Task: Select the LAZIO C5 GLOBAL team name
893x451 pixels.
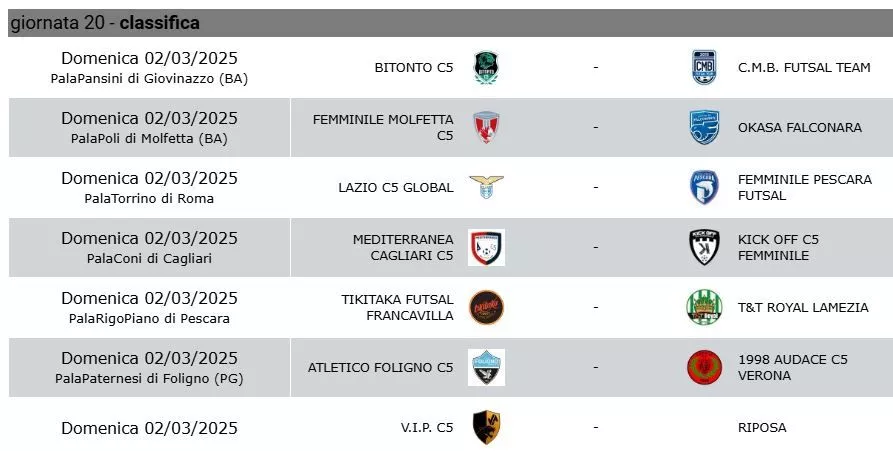Action: [396, 187]
